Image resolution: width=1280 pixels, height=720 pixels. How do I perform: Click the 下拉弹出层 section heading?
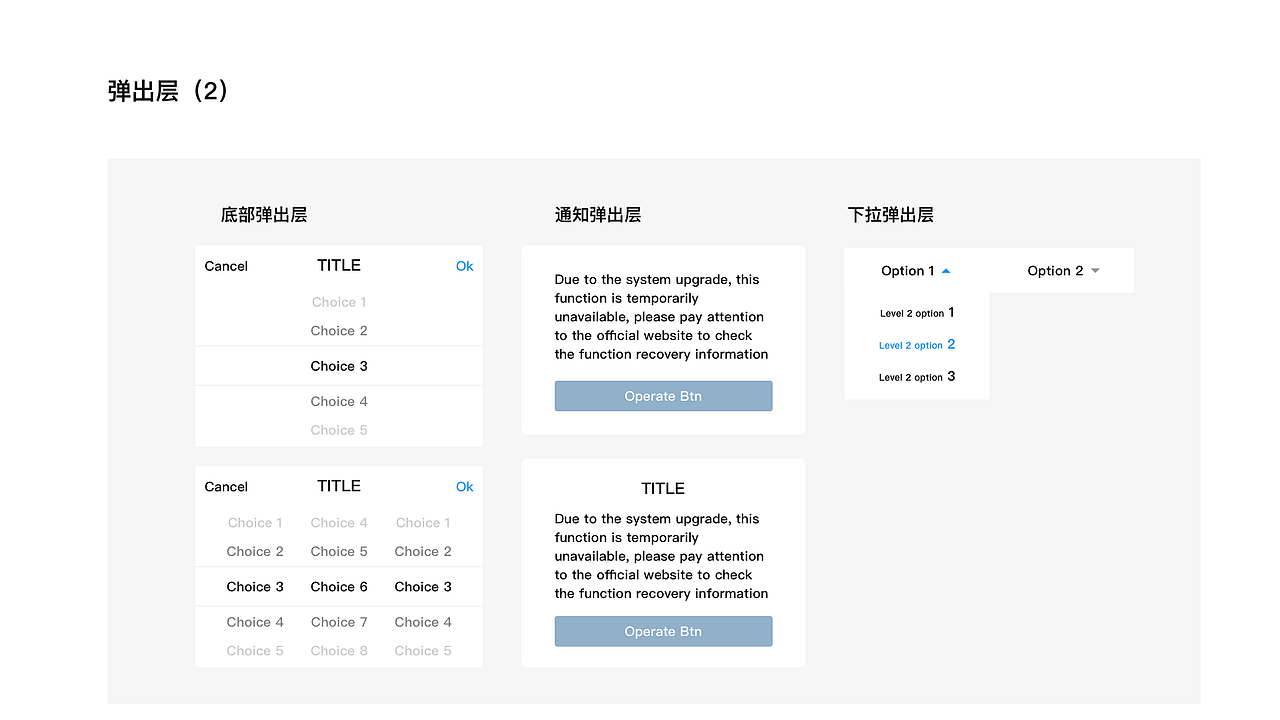coord(891,215)
